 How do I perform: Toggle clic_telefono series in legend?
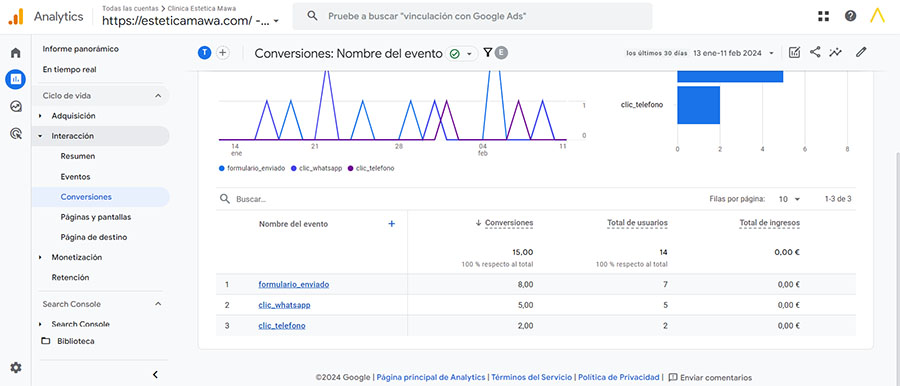tap(371, 168)
